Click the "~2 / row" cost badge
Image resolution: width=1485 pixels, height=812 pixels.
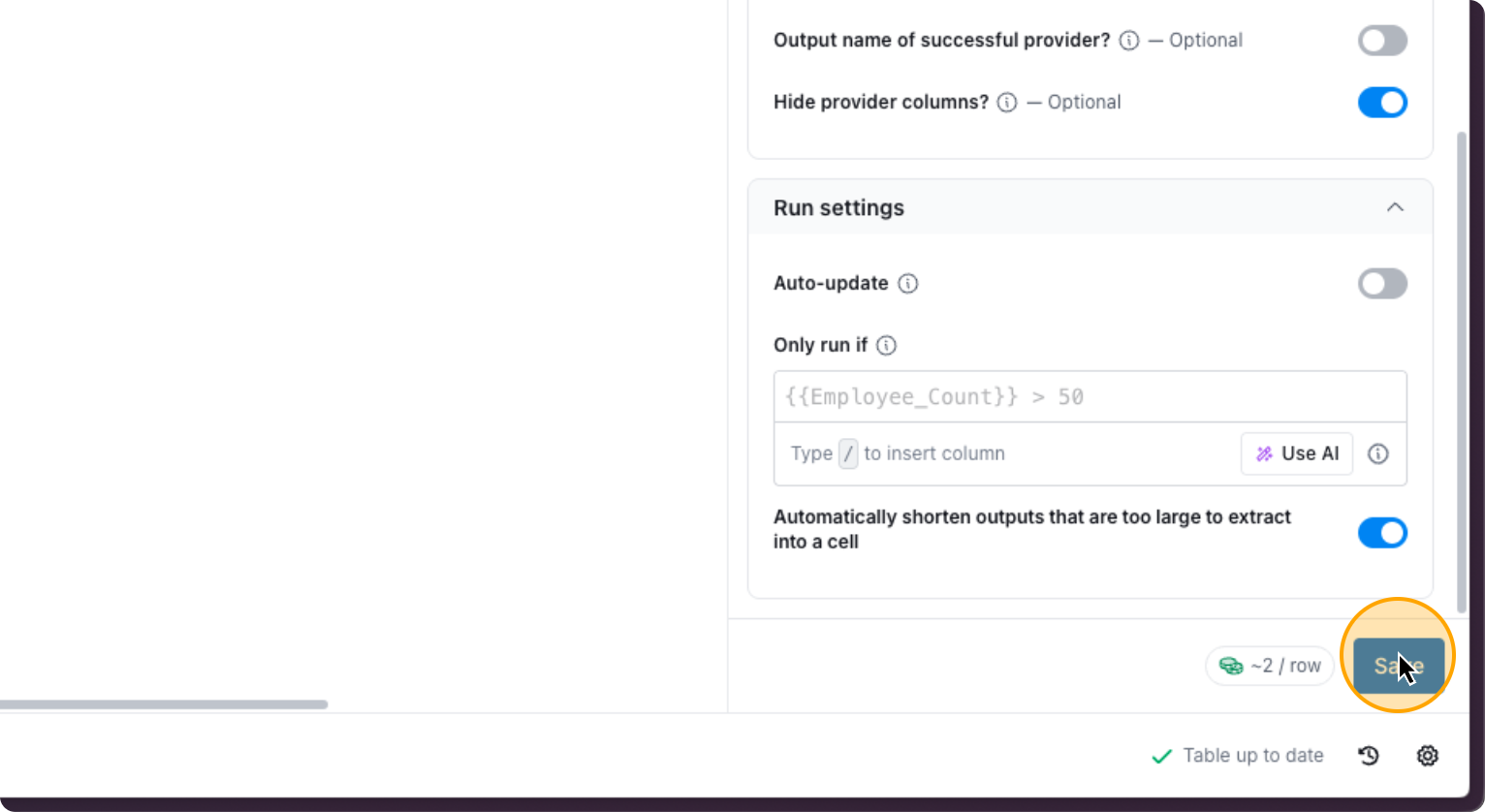pyautogui.click(x=1270, y=666)
